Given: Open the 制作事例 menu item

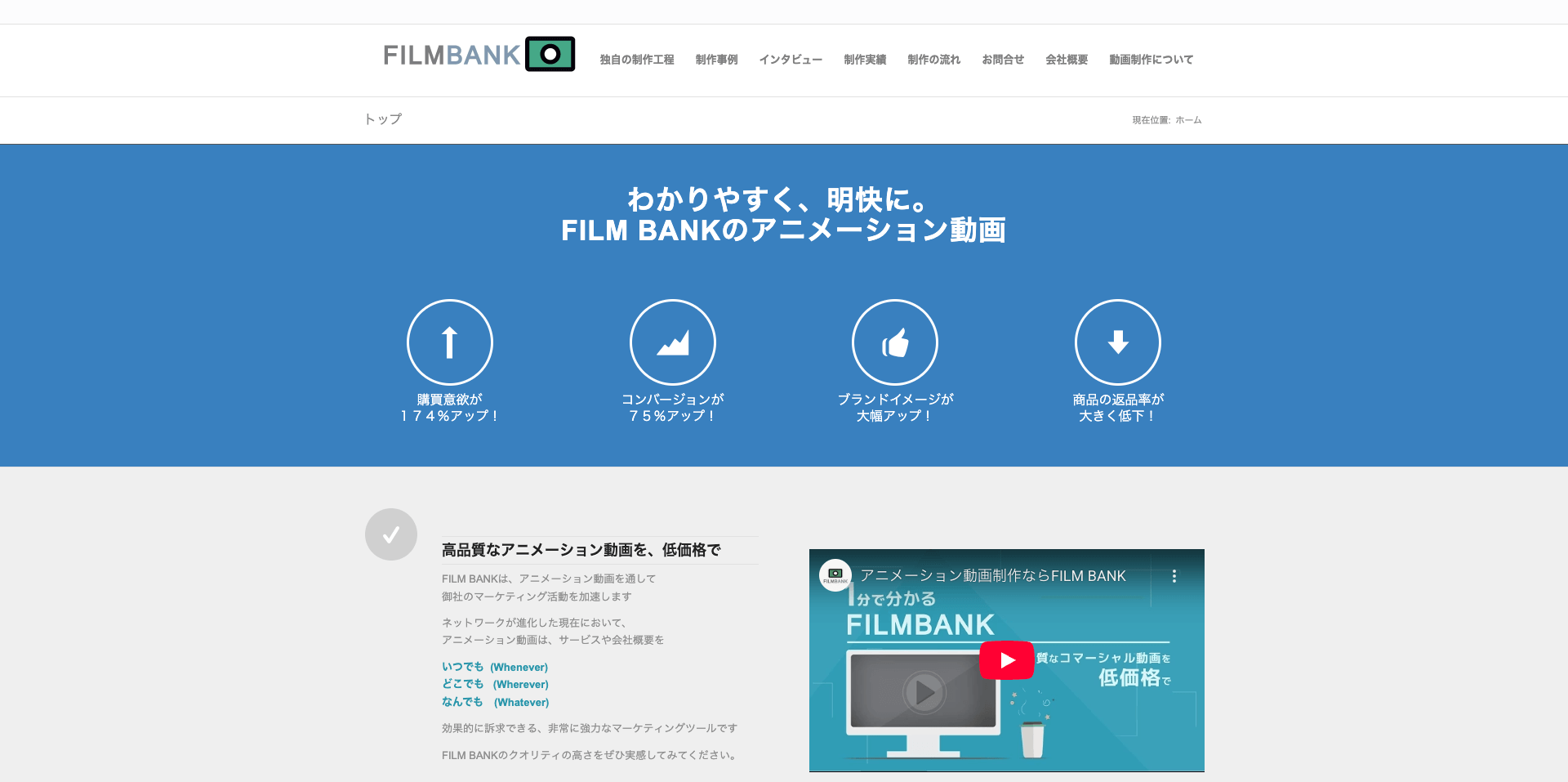Looking at the screenshot, I should (717, 60).
